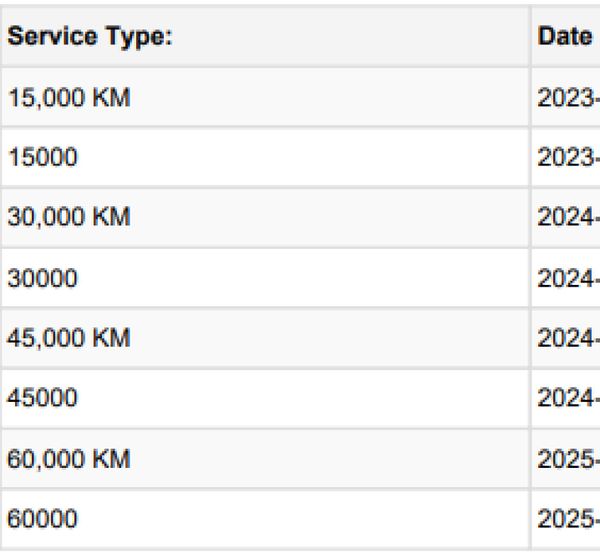
Task: Click the date beside 45000
Action: coord(569,398)
